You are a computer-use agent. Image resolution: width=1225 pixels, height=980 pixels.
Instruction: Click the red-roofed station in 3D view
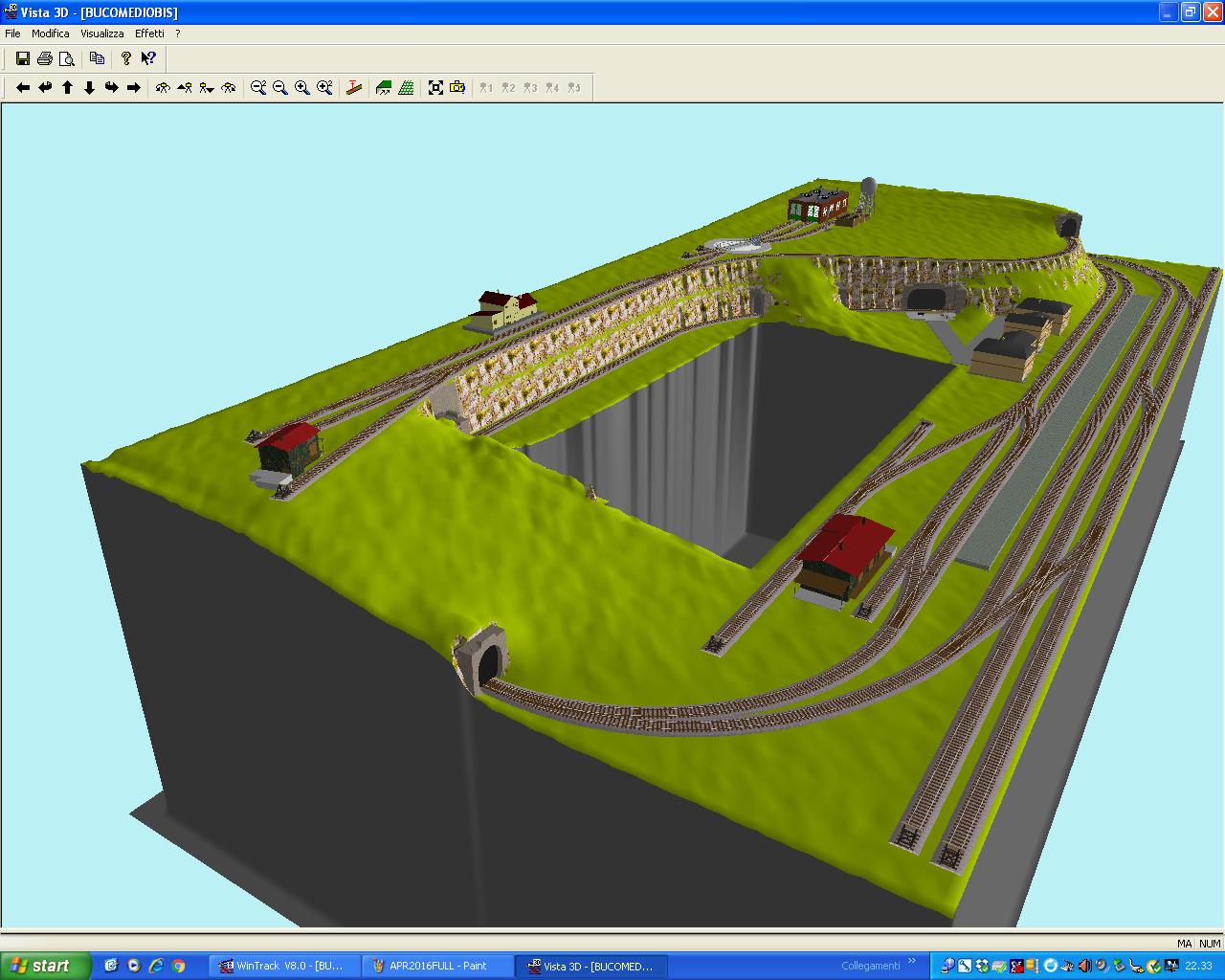tap(844, 563)
